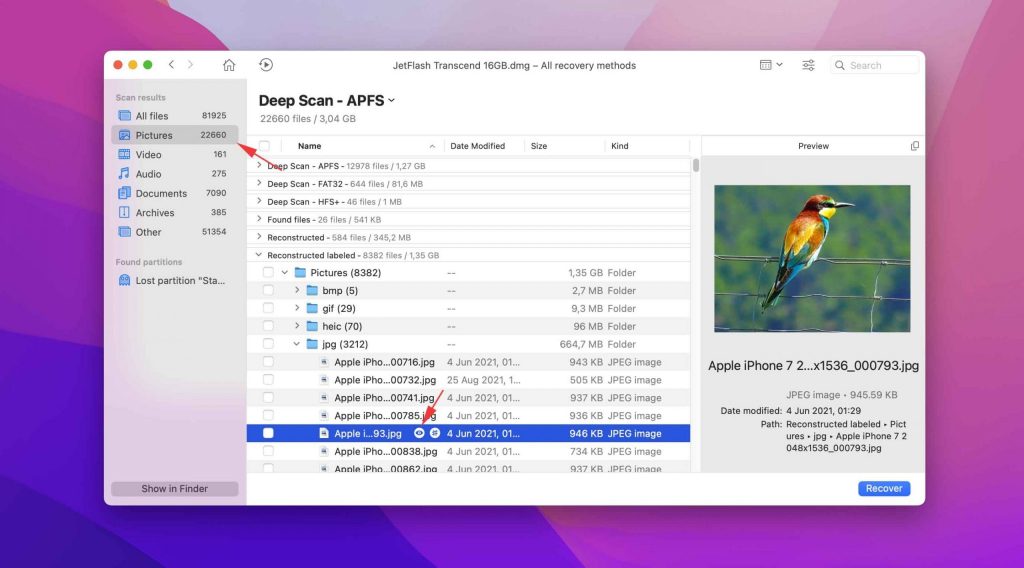Click the eye preview icon on selected file

[419, 433]
